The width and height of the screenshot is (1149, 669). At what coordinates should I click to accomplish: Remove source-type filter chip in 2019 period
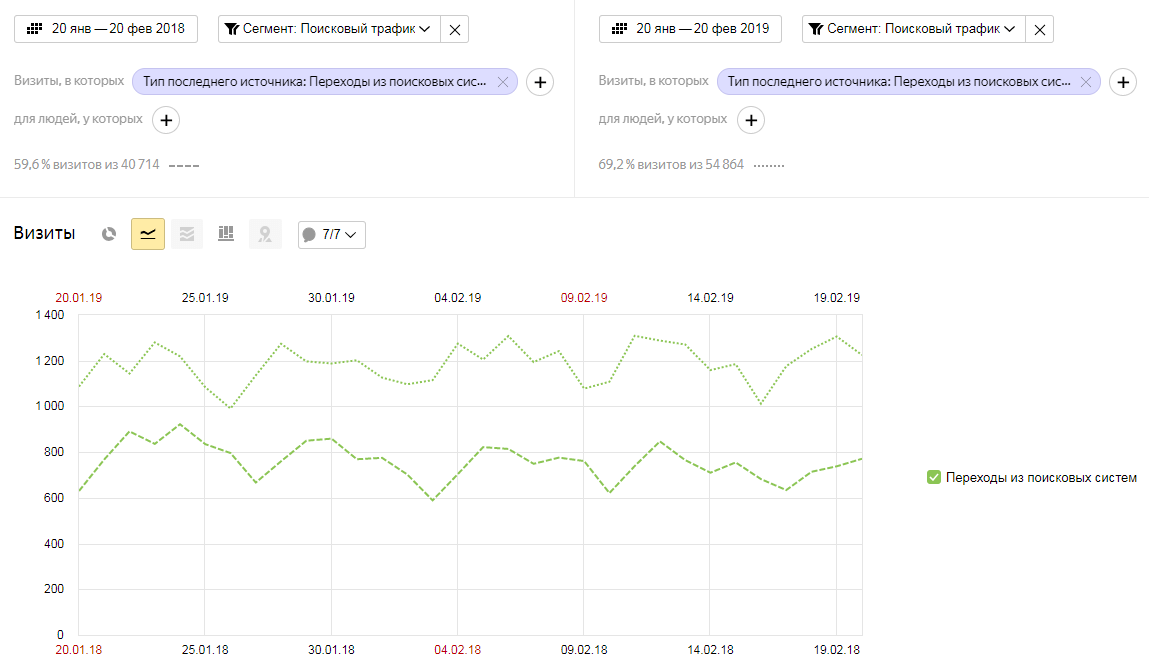[1086, 82]
